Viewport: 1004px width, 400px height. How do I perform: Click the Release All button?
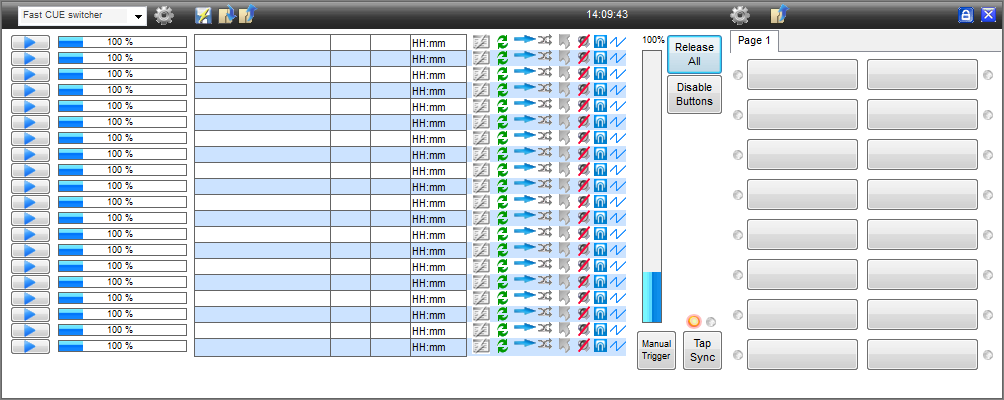pyautogui.click(x=694, y=54)
